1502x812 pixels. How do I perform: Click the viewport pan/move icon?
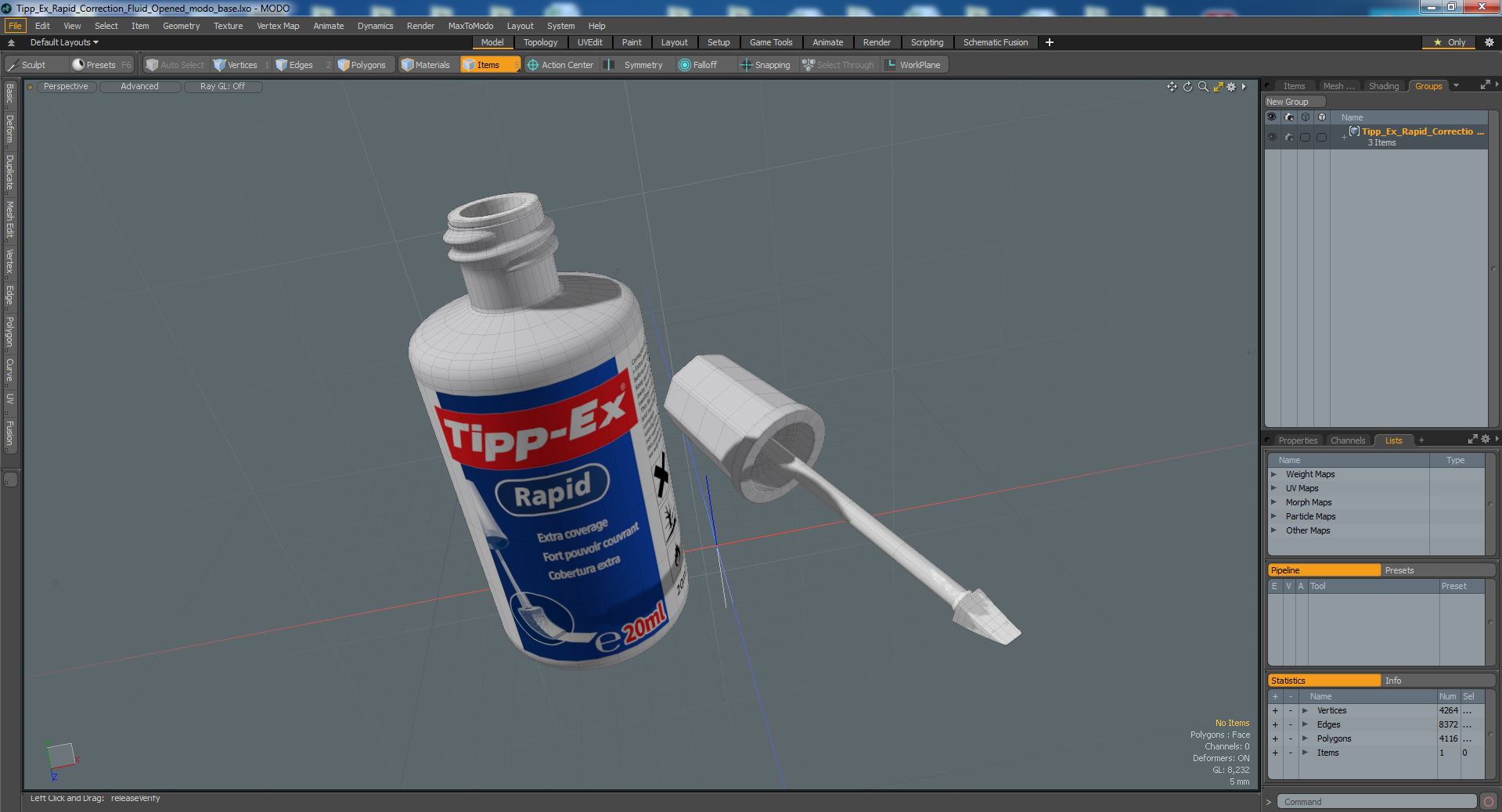[1172, 87]
